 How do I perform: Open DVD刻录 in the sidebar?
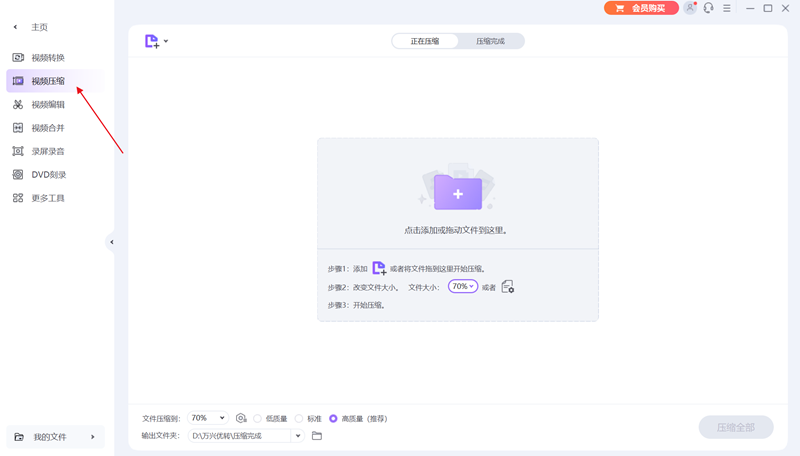[x=55, y=175]
